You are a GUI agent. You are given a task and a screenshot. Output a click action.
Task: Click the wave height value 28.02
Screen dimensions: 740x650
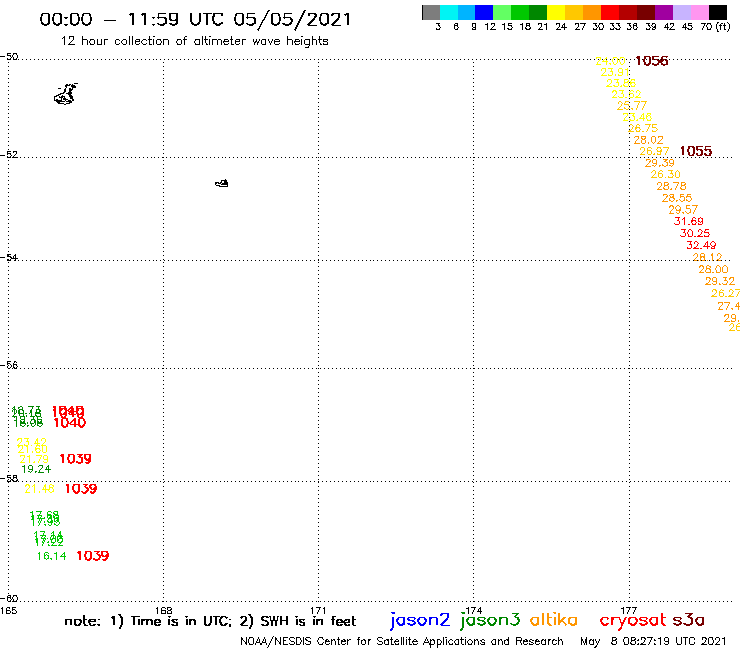[x=648, y=140]
